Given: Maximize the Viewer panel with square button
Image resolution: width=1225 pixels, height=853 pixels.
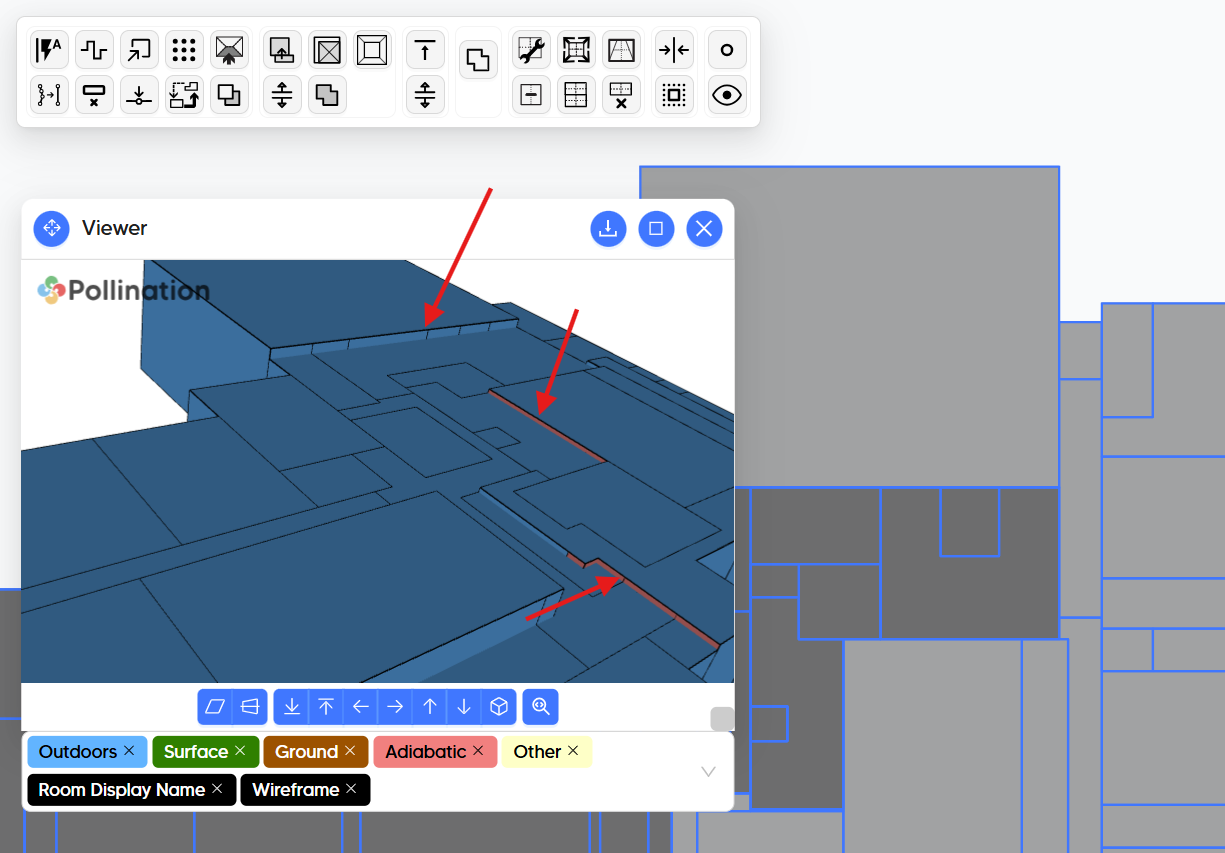Looking at the screenshot, I should 656,228.
